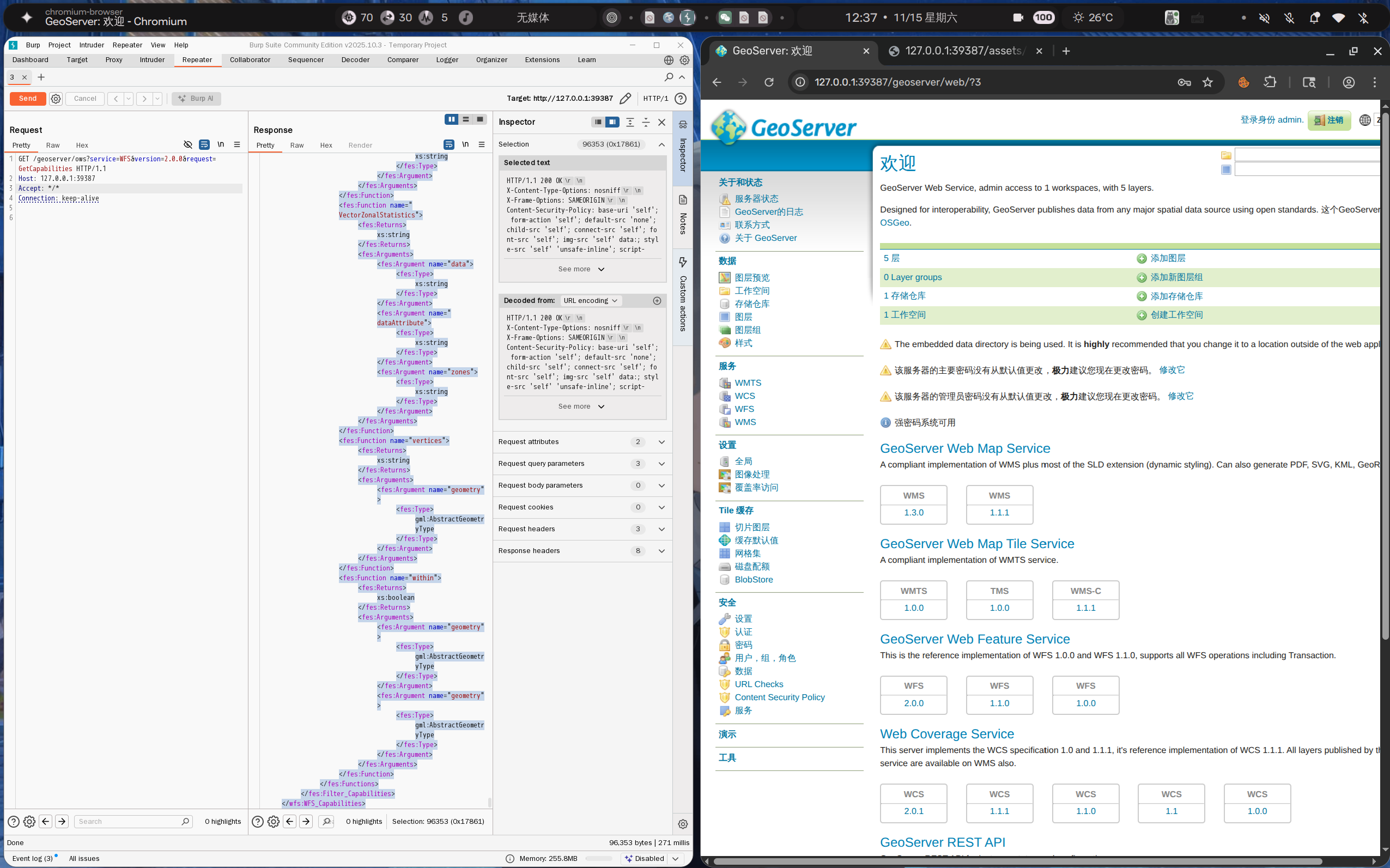Toggle line wrap icon in Response panel
This screenshot has height=868, width=1390.
click(449, 145)
